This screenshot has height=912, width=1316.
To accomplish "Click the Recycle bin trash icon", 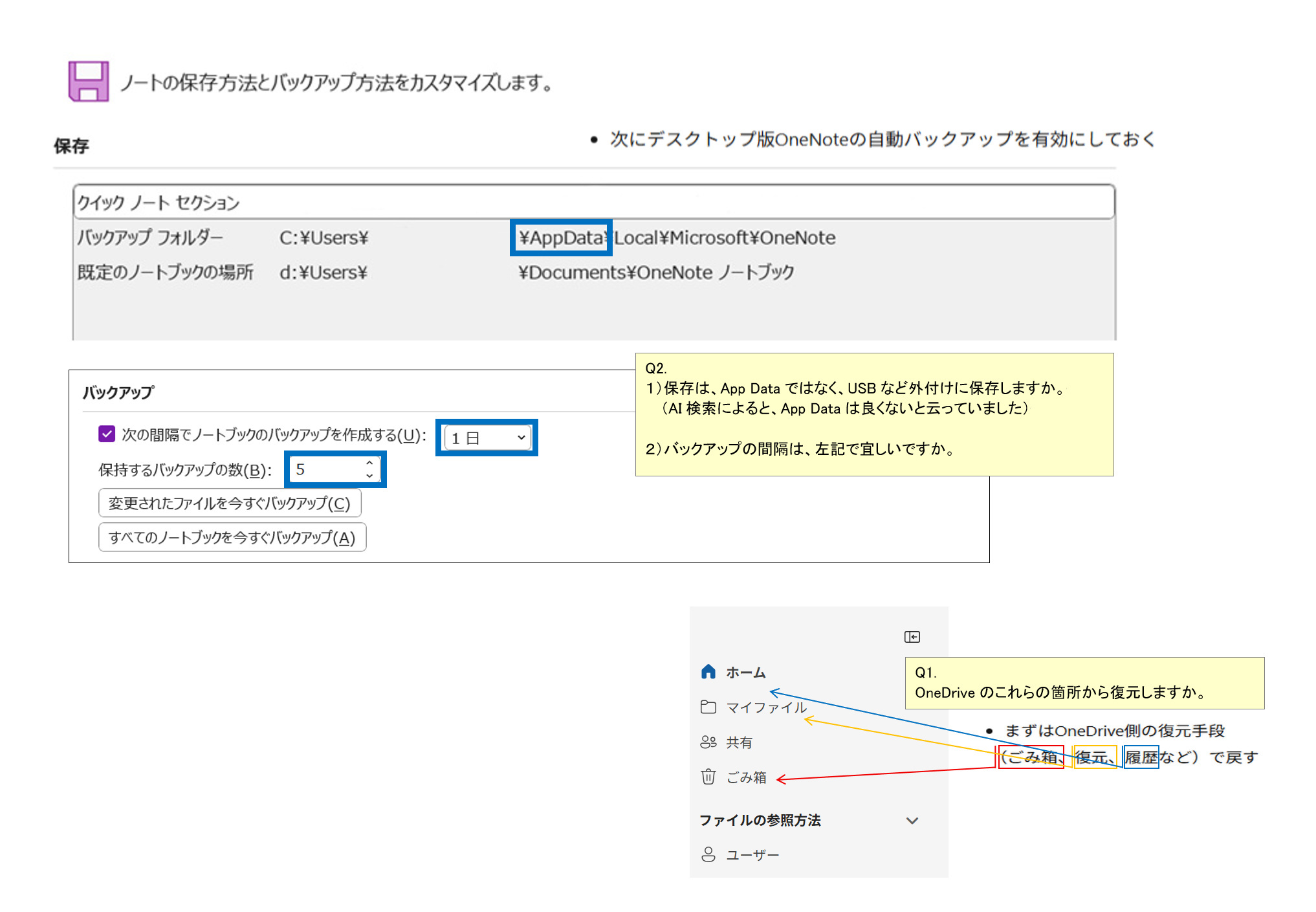I will click(x=708, y=776).
